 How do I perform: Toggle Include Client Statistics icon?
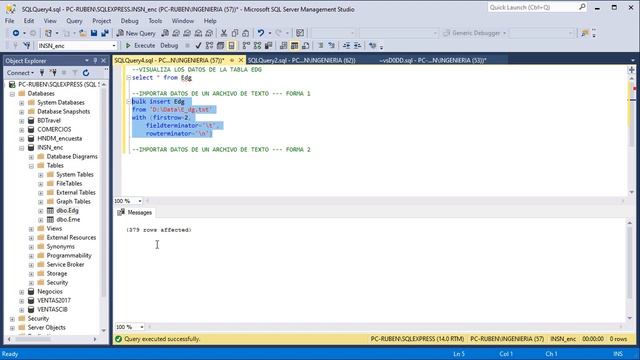(268, 45)
